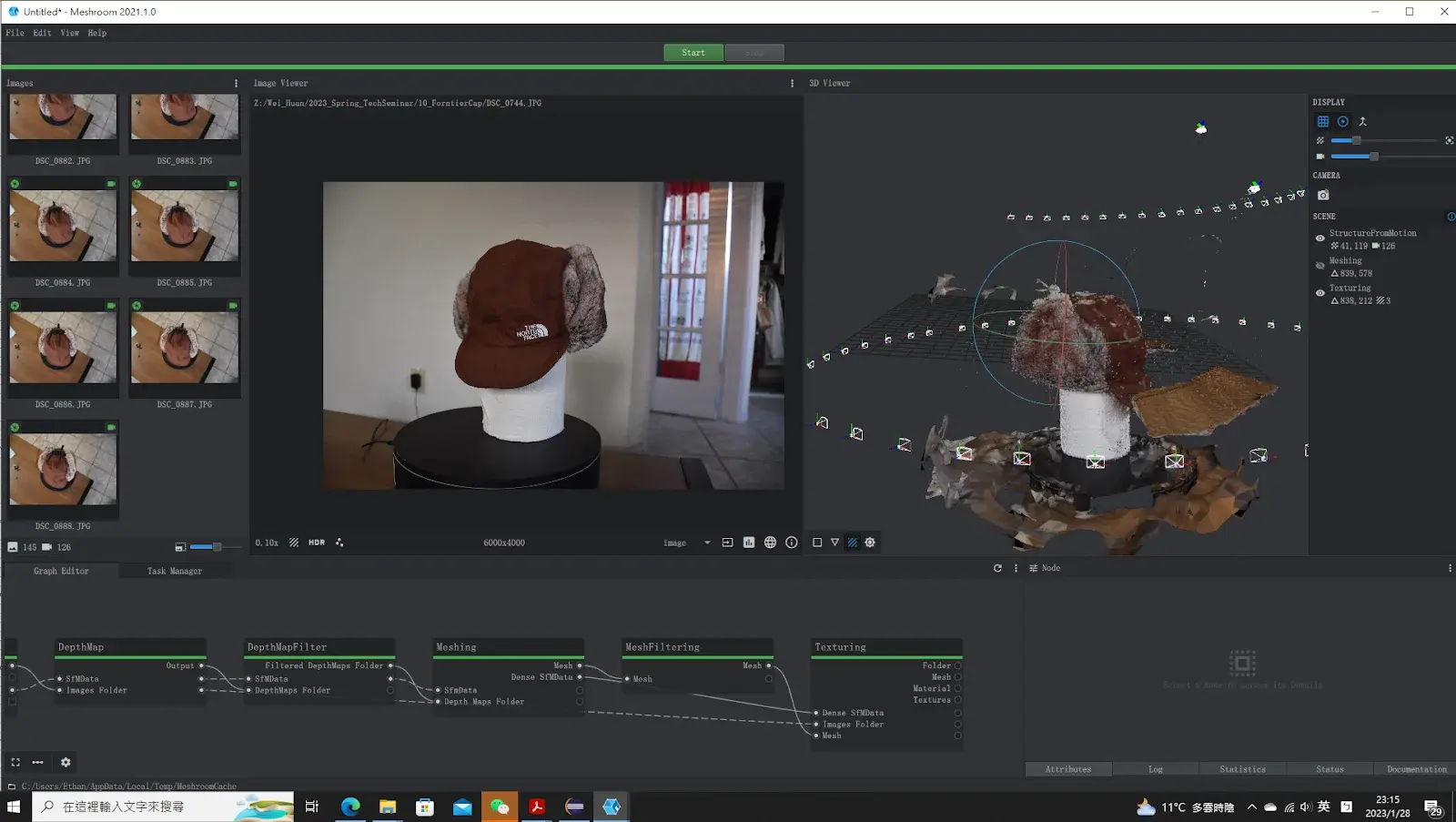Click the panorama globe icon in the Image Viewer
Viewport: 1456px width, 822px height.
(x=770, y=543)
